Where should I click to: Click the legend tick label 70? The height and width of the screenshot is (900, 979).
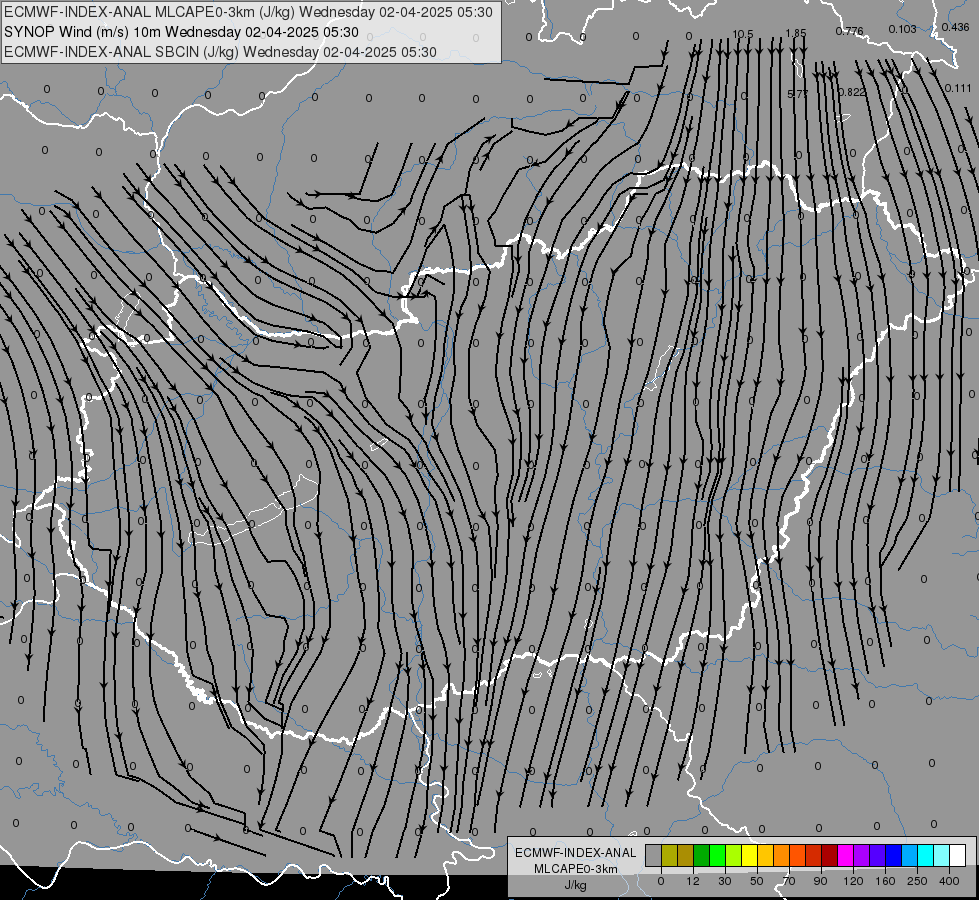point(789,881)
